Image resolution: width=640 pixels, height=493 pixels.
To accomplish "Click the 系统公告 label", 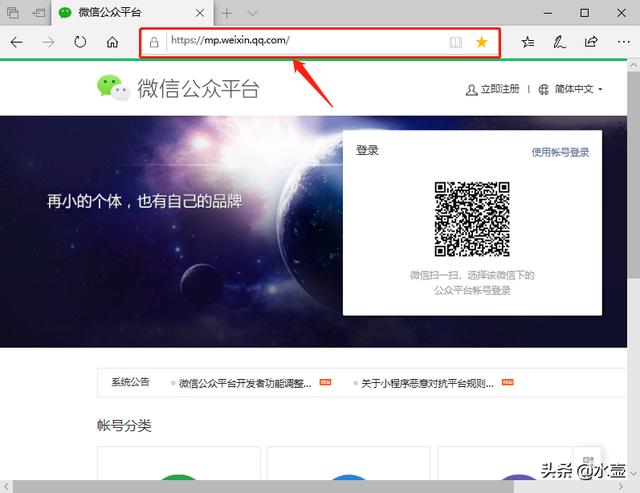I will click(x=131, y=382).
